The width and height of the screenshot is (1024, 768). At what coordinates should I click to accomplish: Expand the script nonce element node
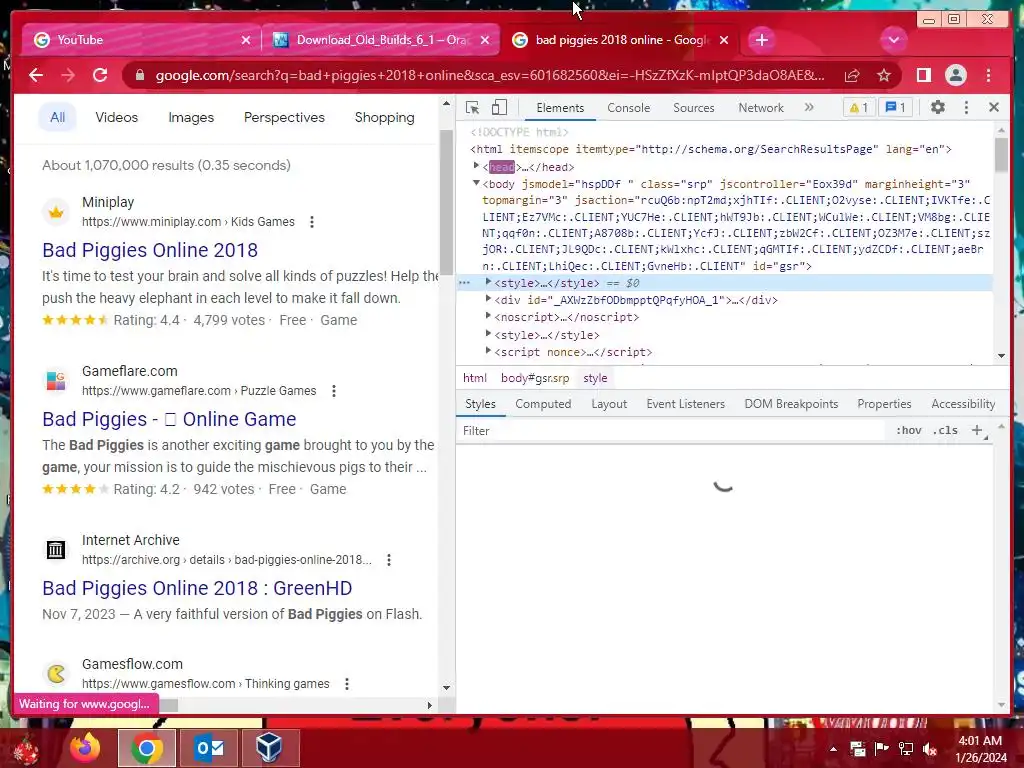(488, 351)
